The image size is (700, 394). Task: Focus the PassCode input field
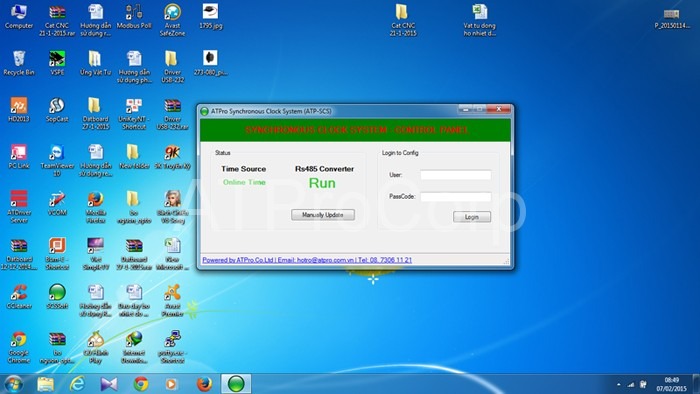point(455,196)
